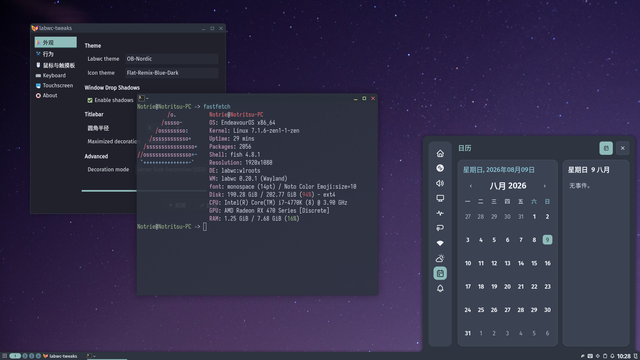
Task: Click the feather tray icon in the taskbar
Action: (x=582, y=356)
